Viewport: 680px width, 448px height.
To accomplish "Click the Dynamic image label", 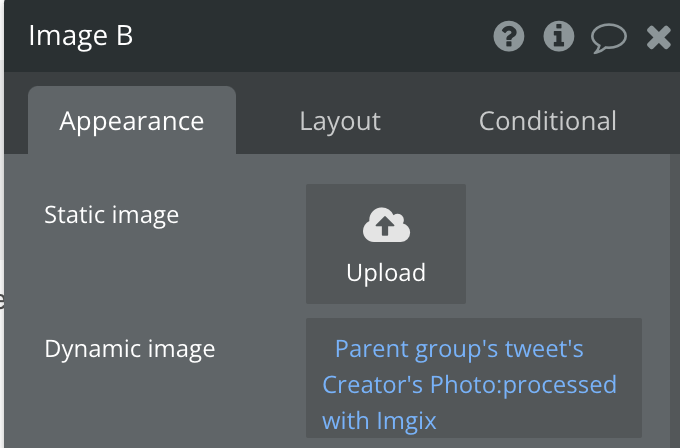I will [129, 349].
